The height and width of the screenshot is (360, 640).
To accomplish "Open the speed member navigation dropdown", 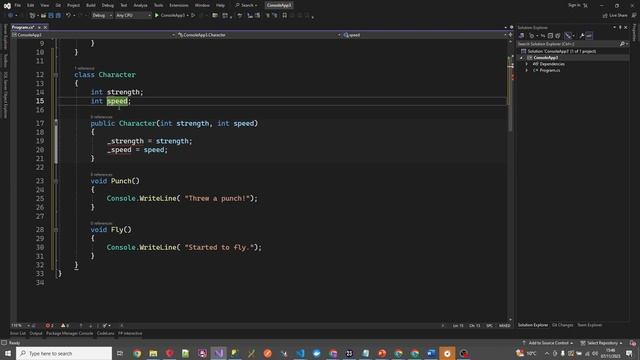I will click(425, 35).
